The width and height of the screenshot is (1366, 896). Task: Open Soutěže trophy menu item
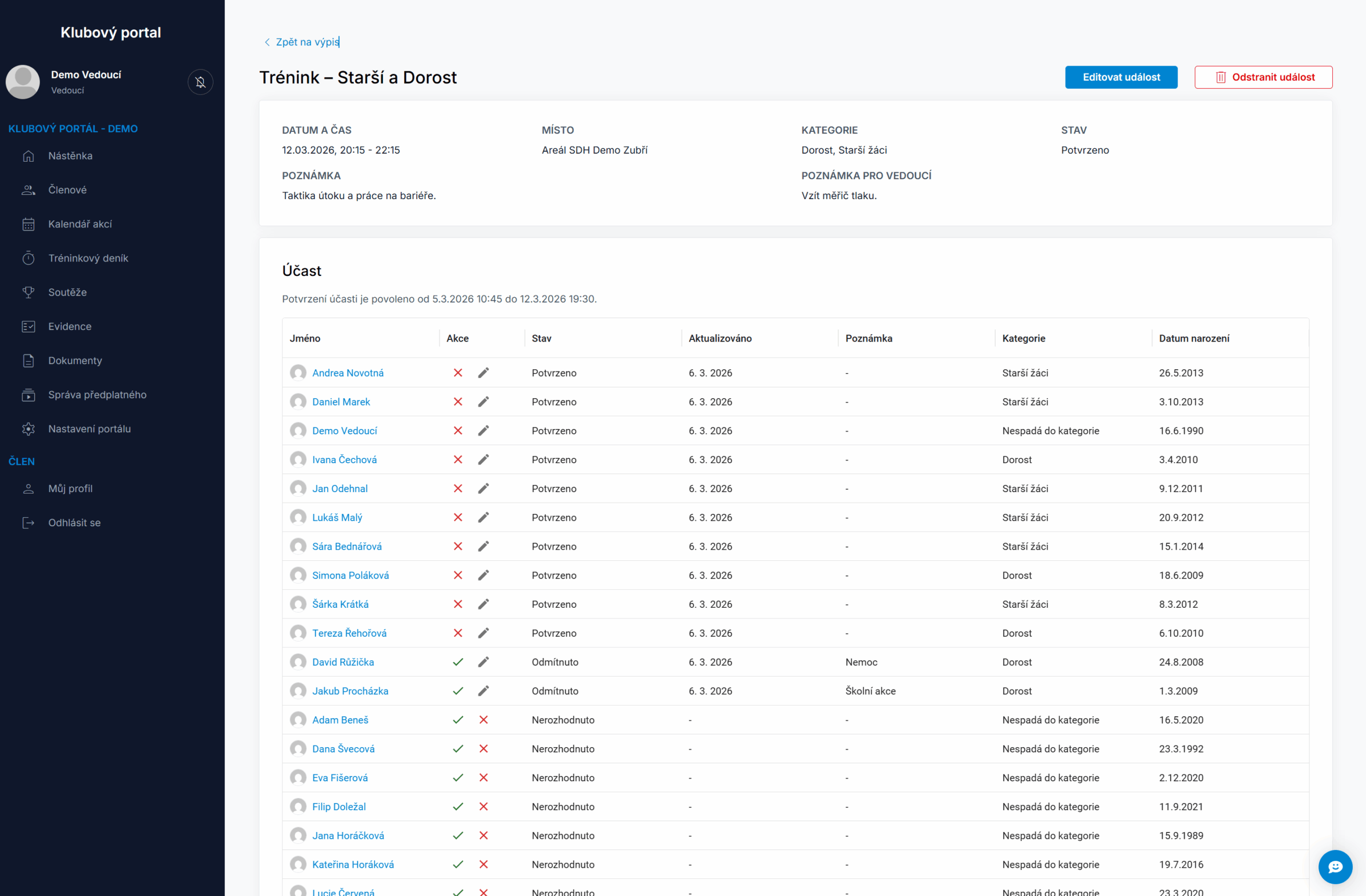click(67, 292)
